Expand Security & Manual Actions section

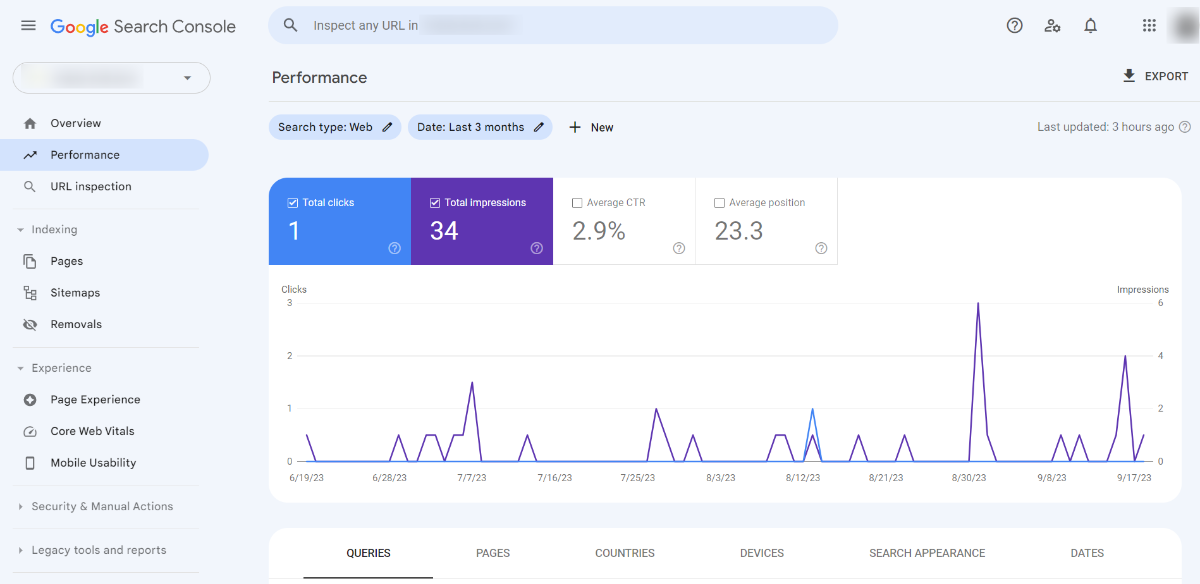[x=20, y=507]
